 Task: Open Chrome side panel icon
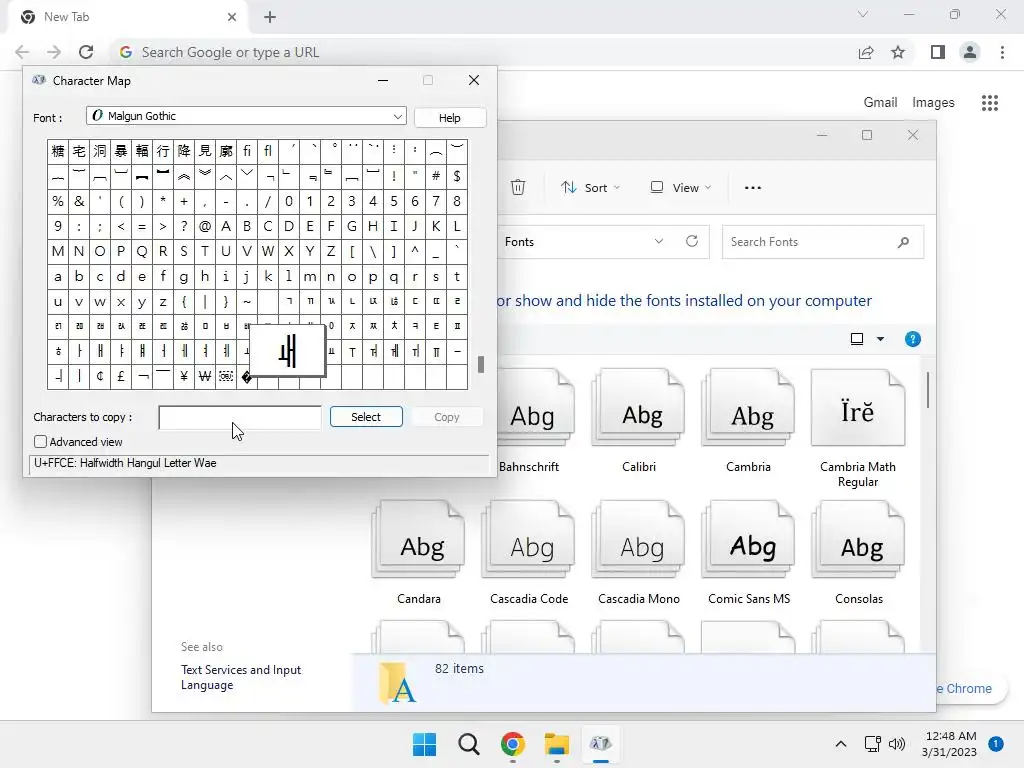(x=938, y=52)
